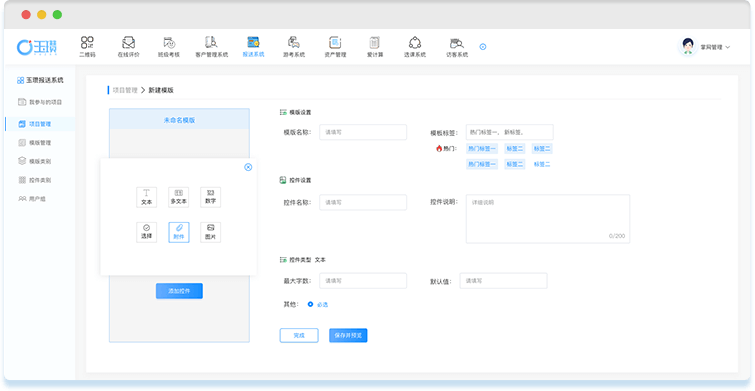This screenshot has width=755, height=391.
Task: Choose the 数字 number control
Action: coord(210,197)
